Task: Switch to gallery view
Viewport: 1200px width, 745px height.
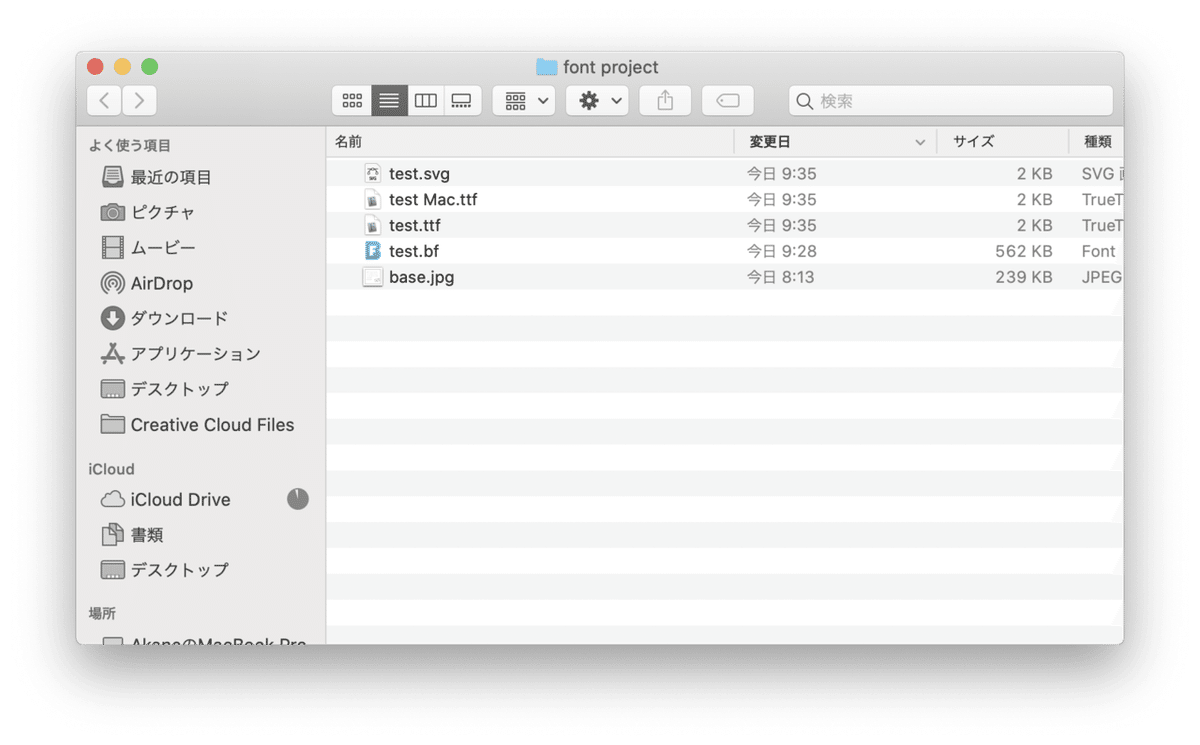Action: click(x=462, y=100)
